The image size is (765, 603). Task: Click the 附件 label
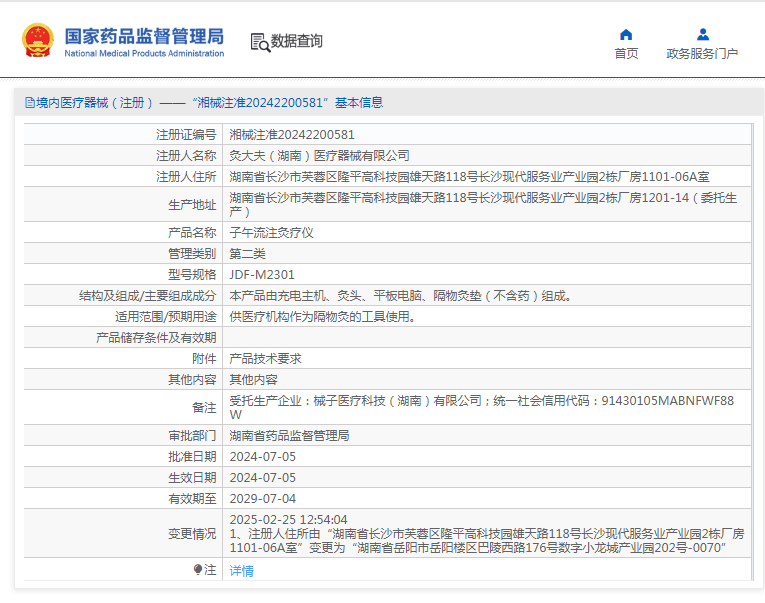coord(204,359)
